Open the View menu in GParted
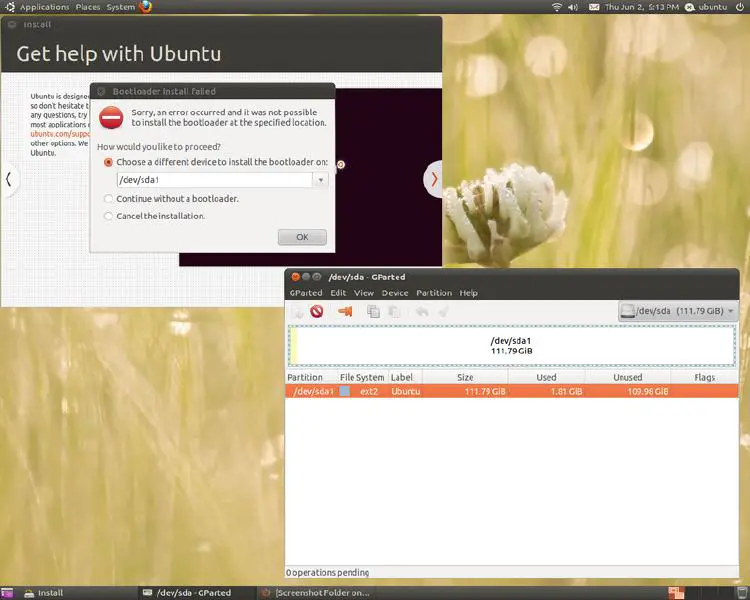The width and height of the screenshot is (750, 600). tap(364, 293)
